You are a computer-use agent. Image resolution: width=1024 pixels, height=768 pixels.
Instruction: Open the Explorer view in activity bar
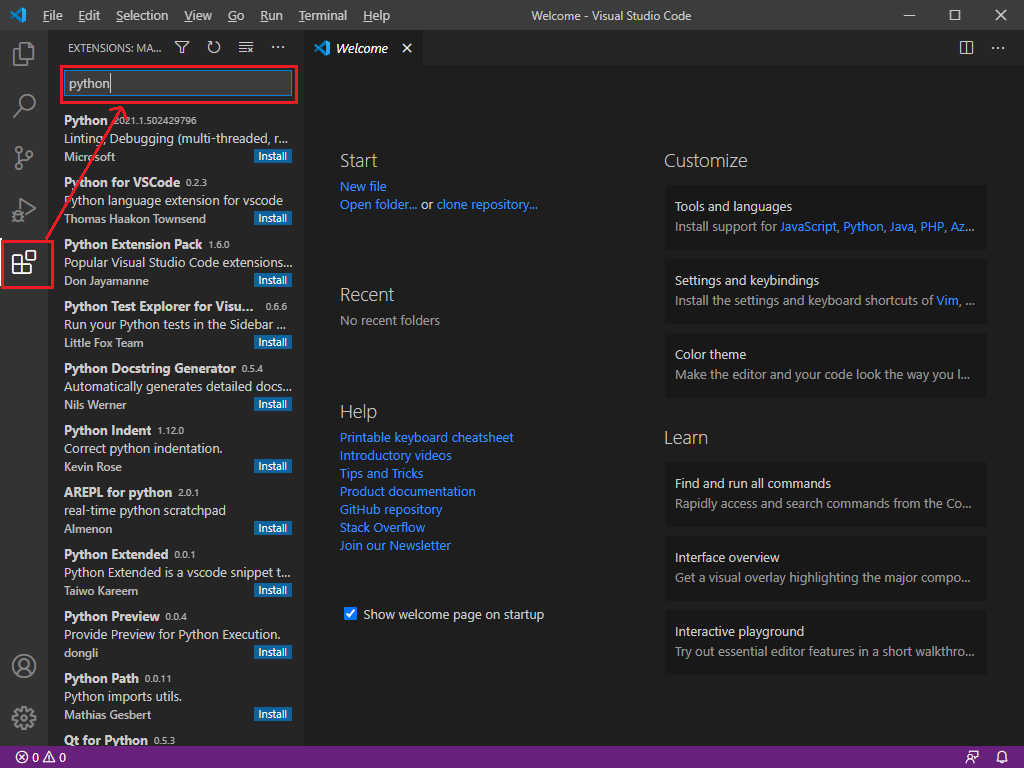click(x=24, y=54)
